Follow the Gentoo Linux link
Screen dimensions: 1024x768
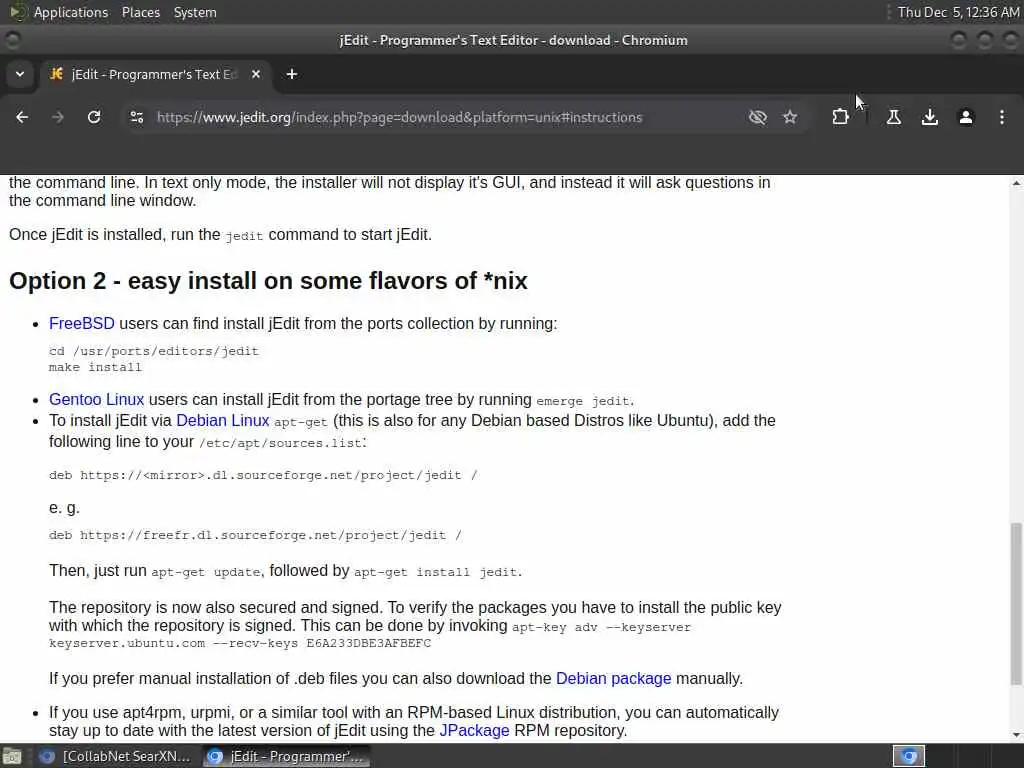pyautogui.click(x=97, y=399)
